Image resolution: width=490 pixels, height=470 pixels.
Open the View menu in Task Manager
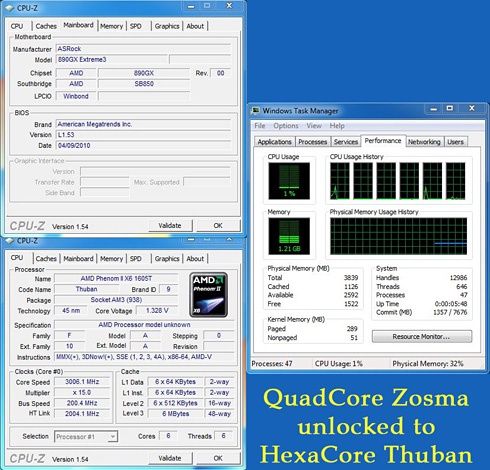(314, 126)
